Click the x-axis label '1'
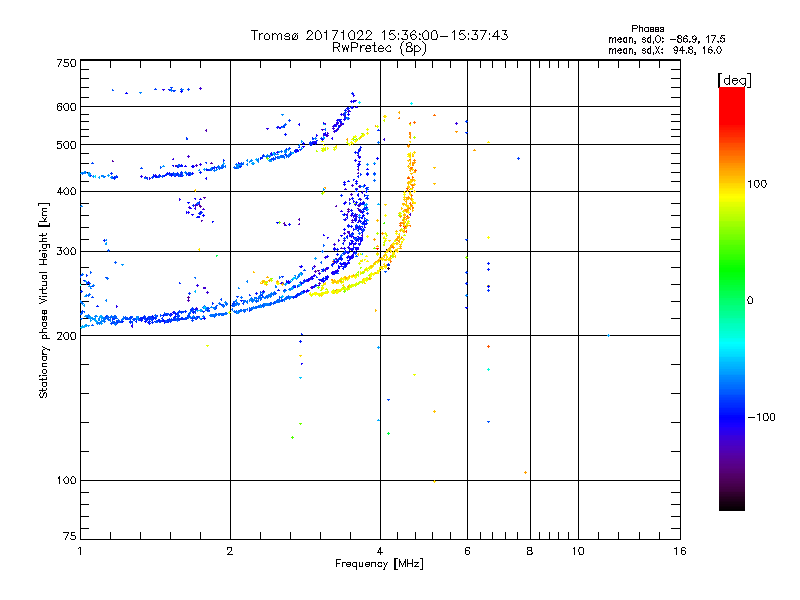 80,551
